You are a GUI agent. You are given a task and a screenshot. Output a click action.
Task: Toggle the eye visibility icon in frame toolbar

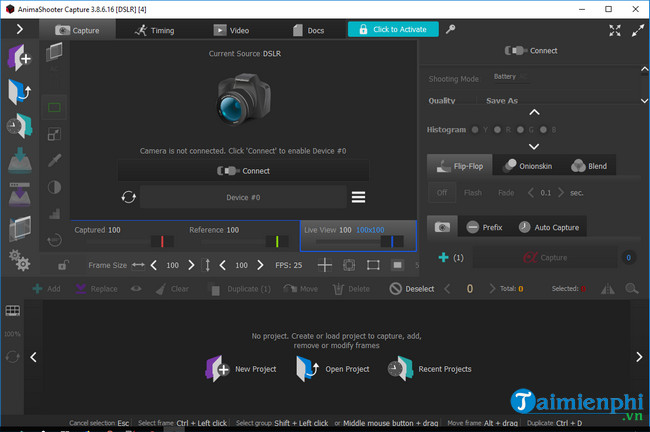(136, 289)
